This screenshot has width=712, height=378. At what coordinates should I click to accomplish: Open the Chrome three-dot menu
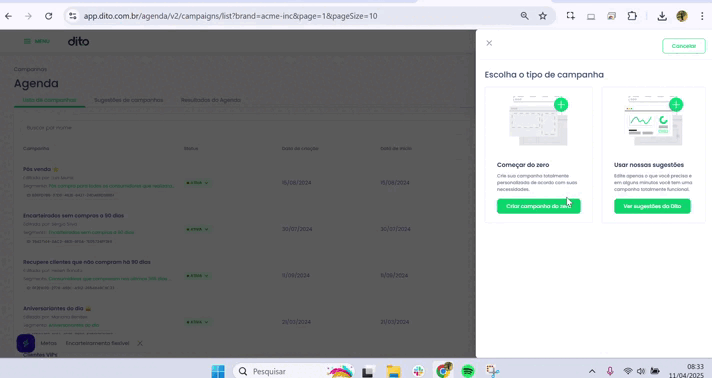click(x=702, y=16)
